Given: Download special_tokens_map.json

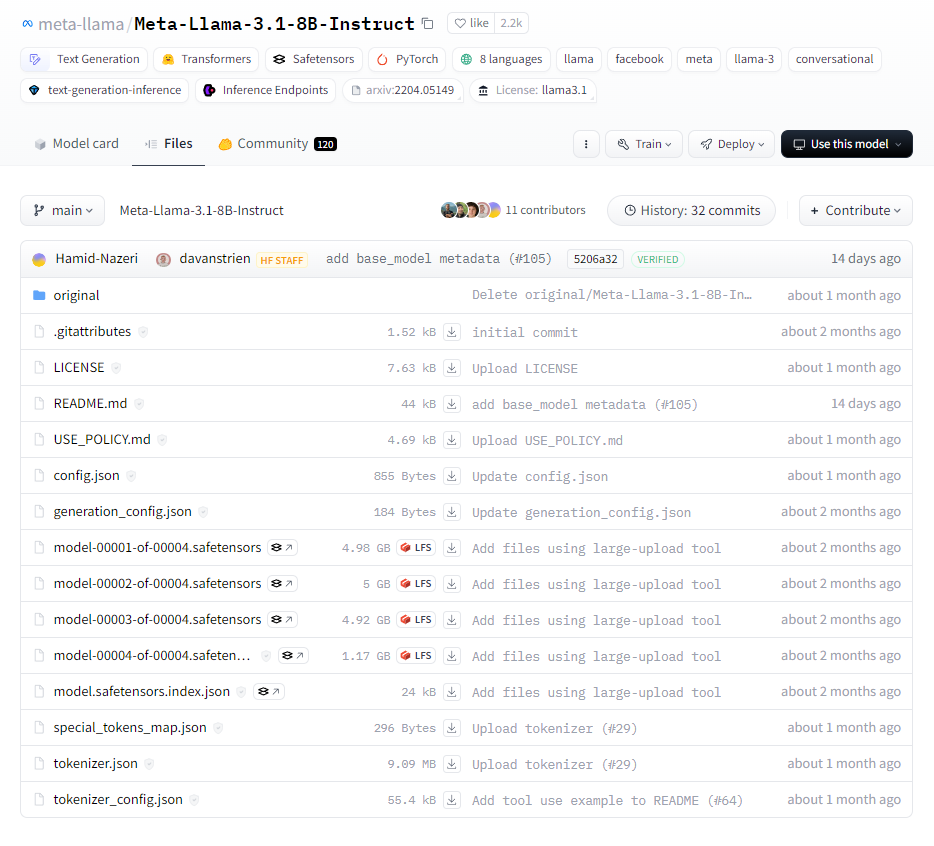Looking at the screenshot, I should click(452, 727).
